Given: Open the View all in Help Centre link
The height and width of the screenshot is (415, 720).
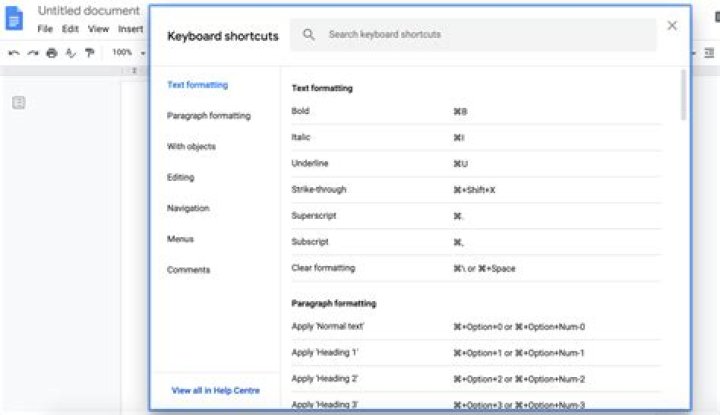Looking at the screenshot, I should (216, 390).
